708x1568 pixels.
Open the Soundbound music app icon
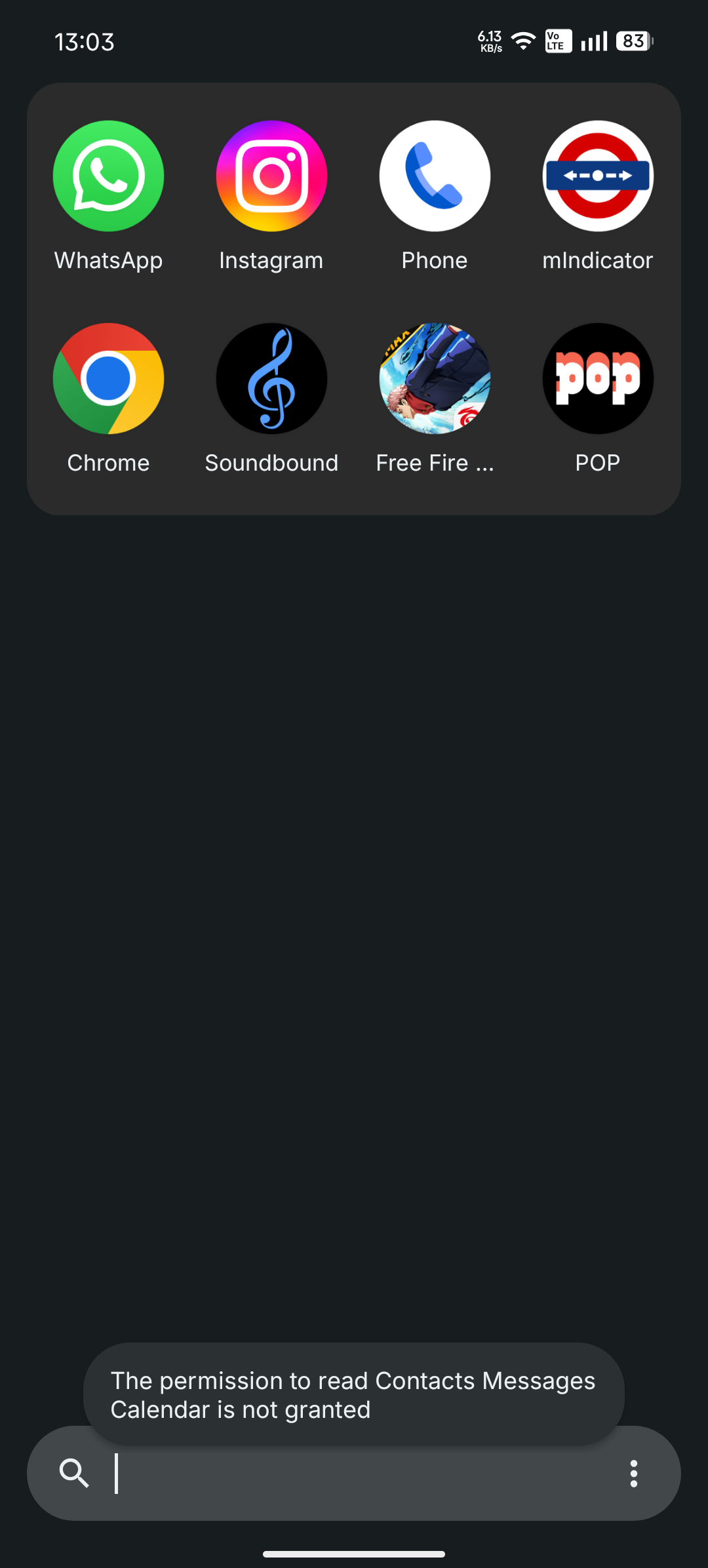(271, 378)
